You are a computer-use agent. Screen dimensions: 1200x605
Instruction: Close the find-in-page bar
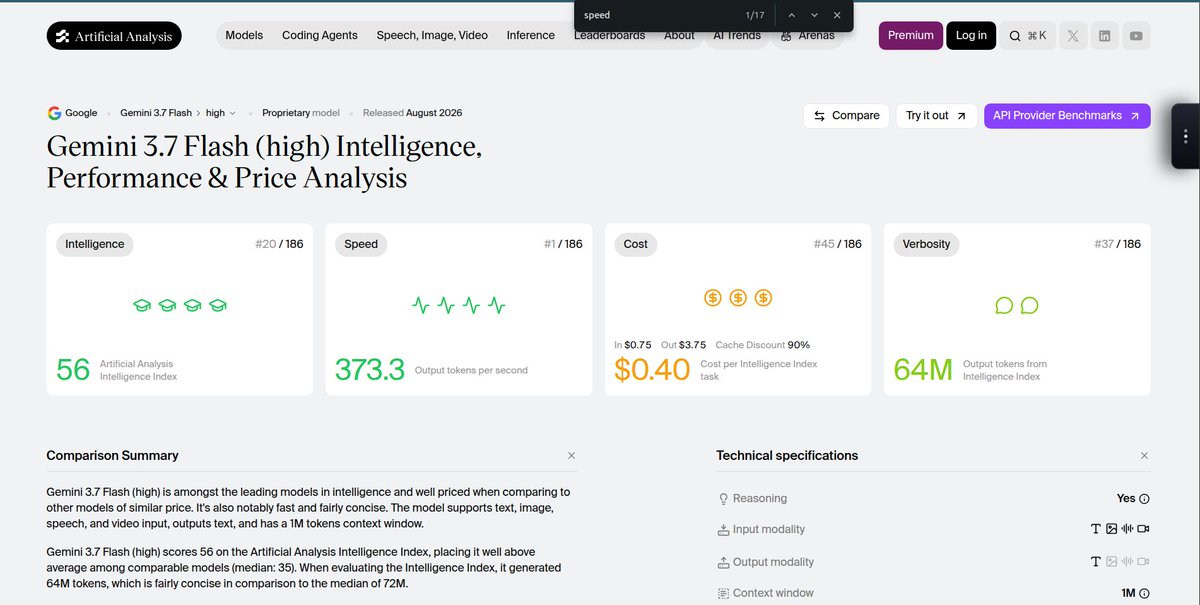coord(837,15)
